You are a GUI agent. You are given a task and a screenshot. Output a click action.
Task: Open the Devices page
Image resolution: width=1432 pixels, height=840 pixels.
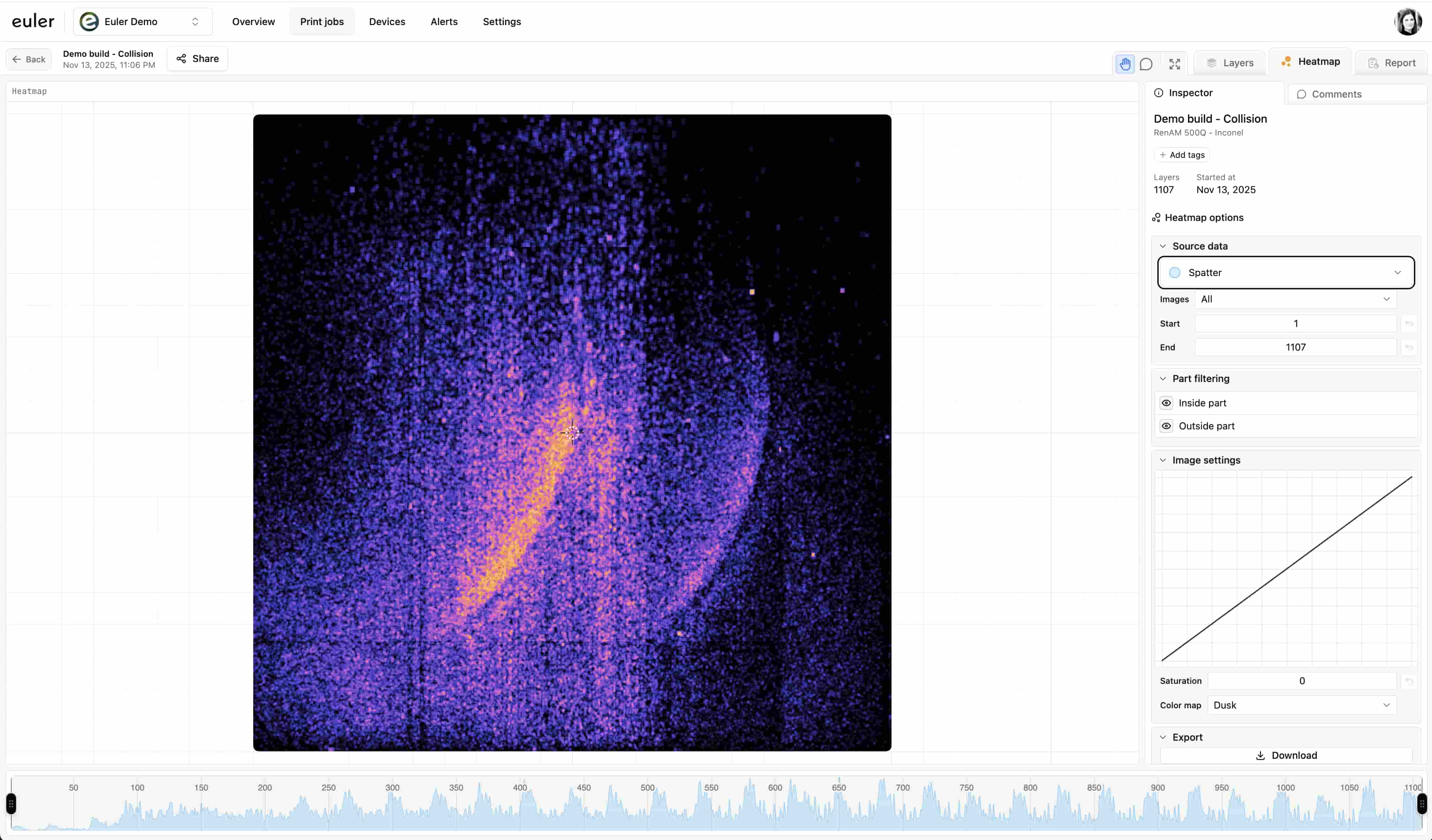click(x=387, y=22)
